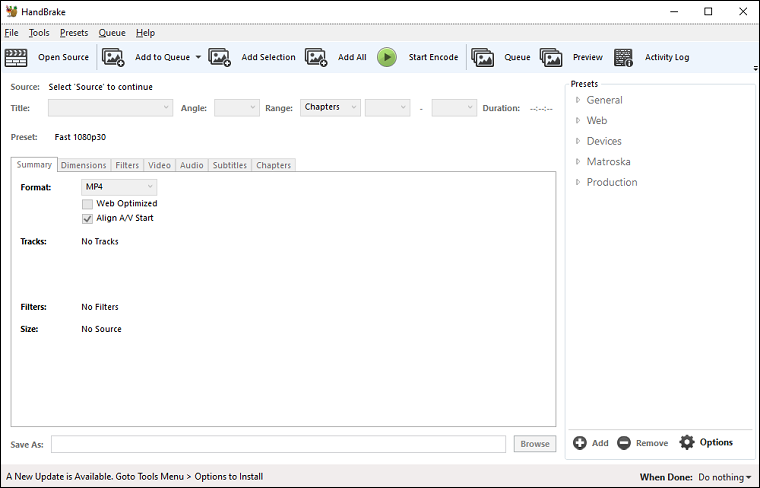Click the 'No Source' size text
This screenshot has width=760, height=488.
pos(101,329)
